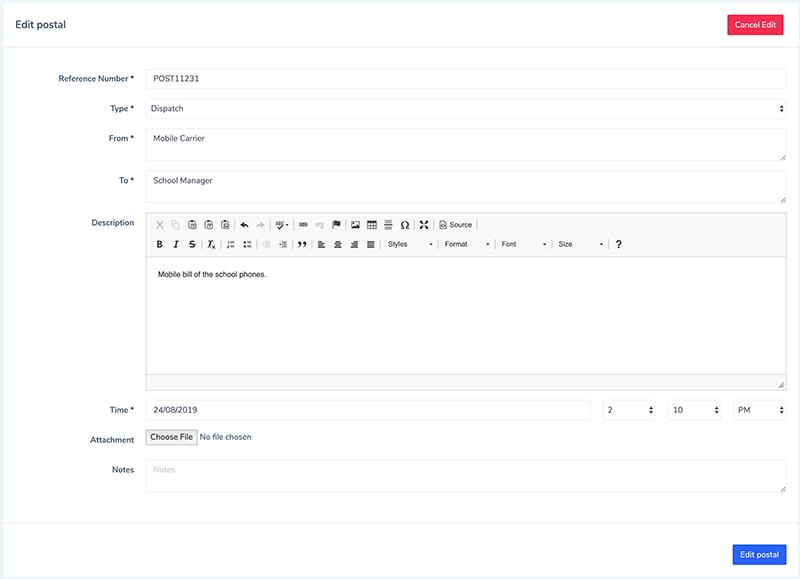Click the Notes text area
The image size is (800, 579).
tap(466, 476)
